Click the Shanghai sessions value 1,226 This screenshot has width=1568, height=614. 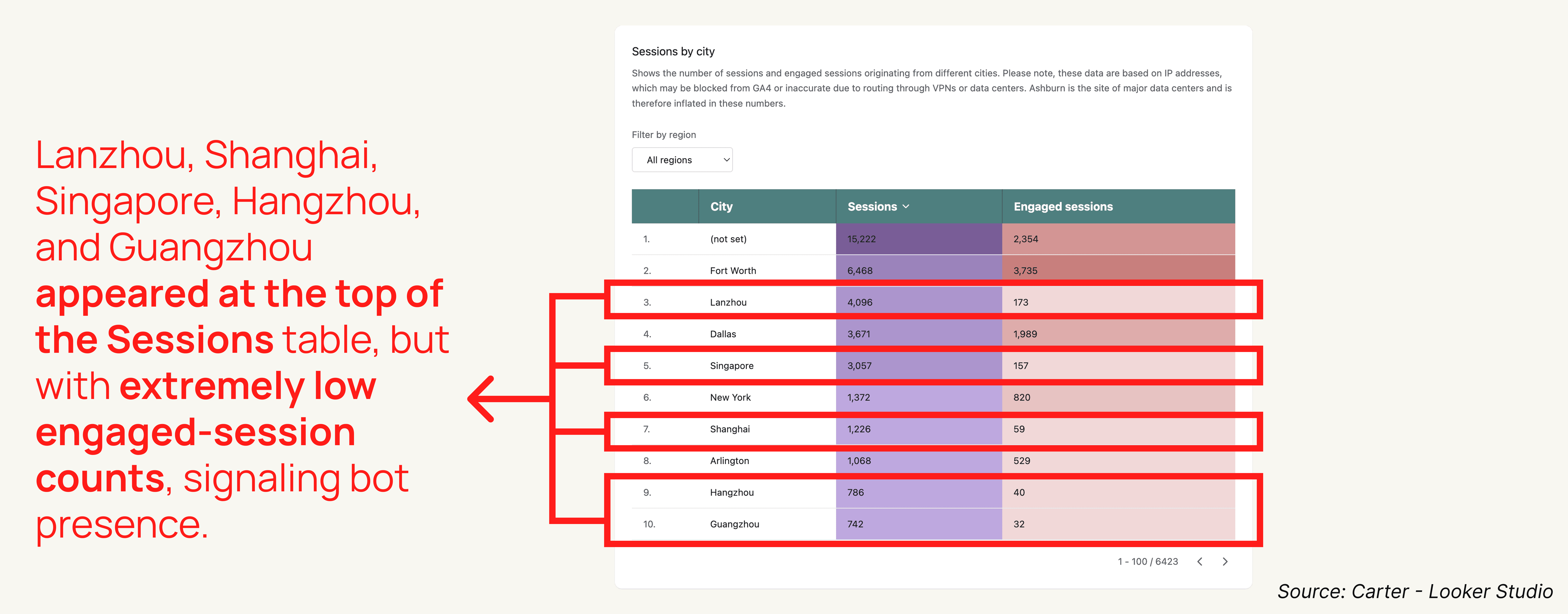pos(859,429)
